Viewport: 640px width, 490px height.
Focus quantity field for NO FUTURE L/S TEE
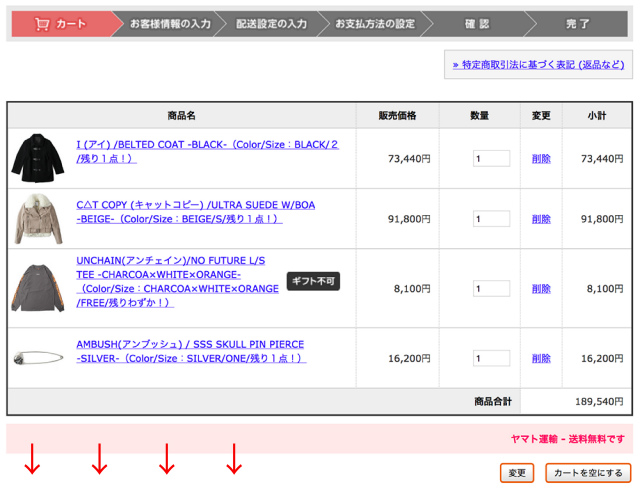pyautogui.click(x=491, y=289)
